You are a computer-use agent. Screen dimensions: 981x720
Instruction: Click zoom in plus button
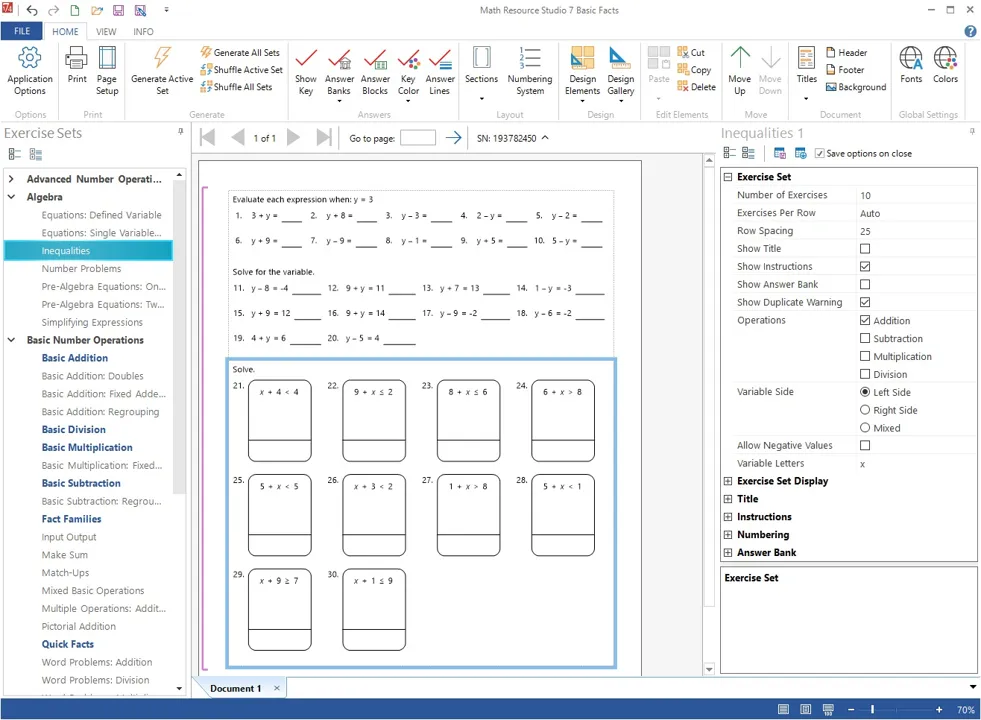(x=938, y=709)
